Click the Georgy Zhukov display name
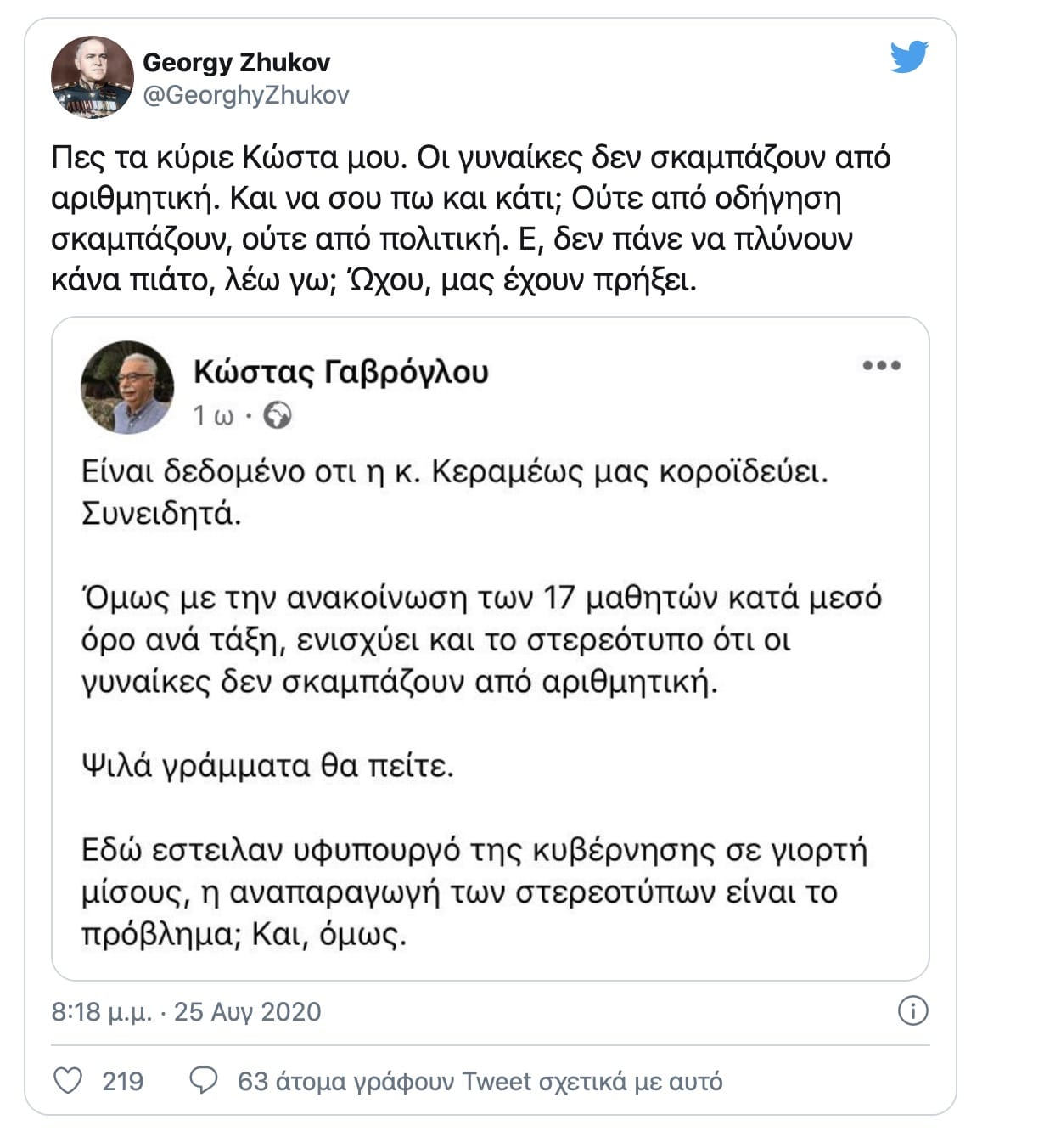Image resolution: width=1044 pixels, height=1148 pixels. click(236, 62)
